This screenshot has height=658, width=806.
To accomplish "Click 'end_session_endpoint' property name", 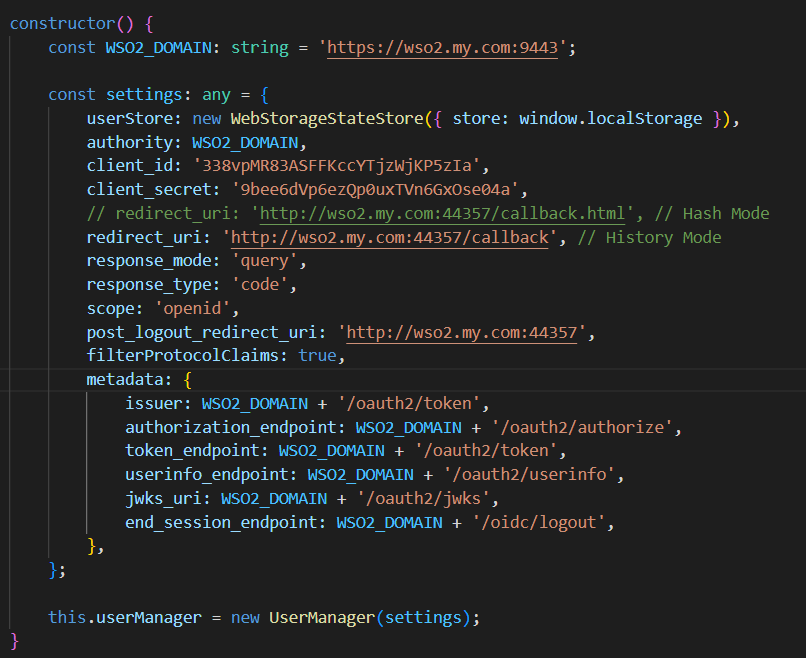I will point(221,523).
